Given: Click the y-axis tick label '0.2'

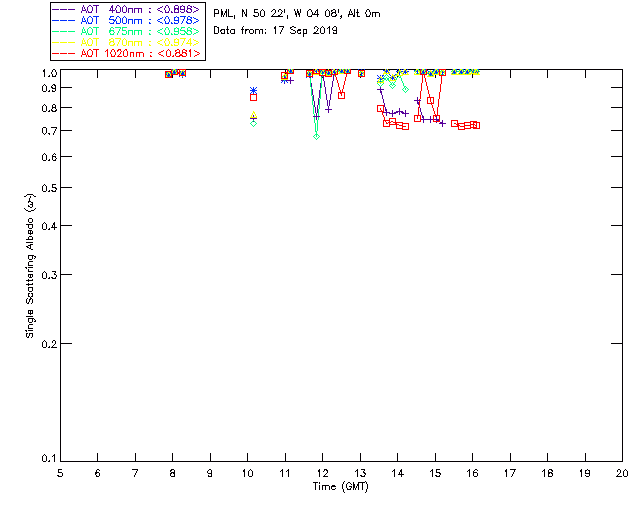Looking at the screenshot, I should 49,344.
